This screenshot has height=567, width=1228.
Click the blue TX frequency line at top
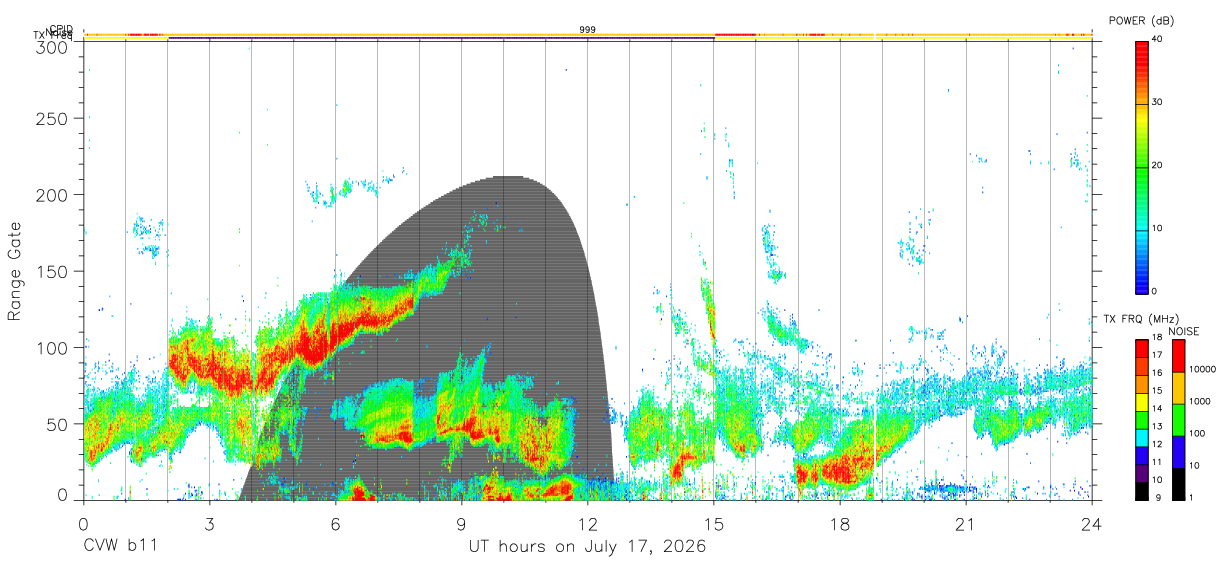441,38
